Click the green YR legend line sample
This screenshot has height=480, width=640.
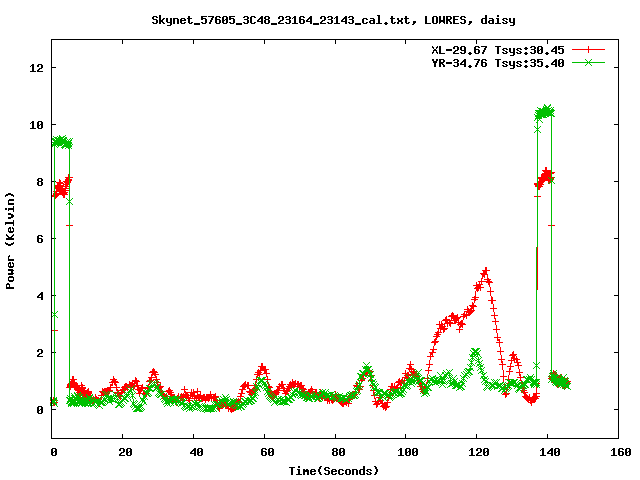[x=588, y=62]
